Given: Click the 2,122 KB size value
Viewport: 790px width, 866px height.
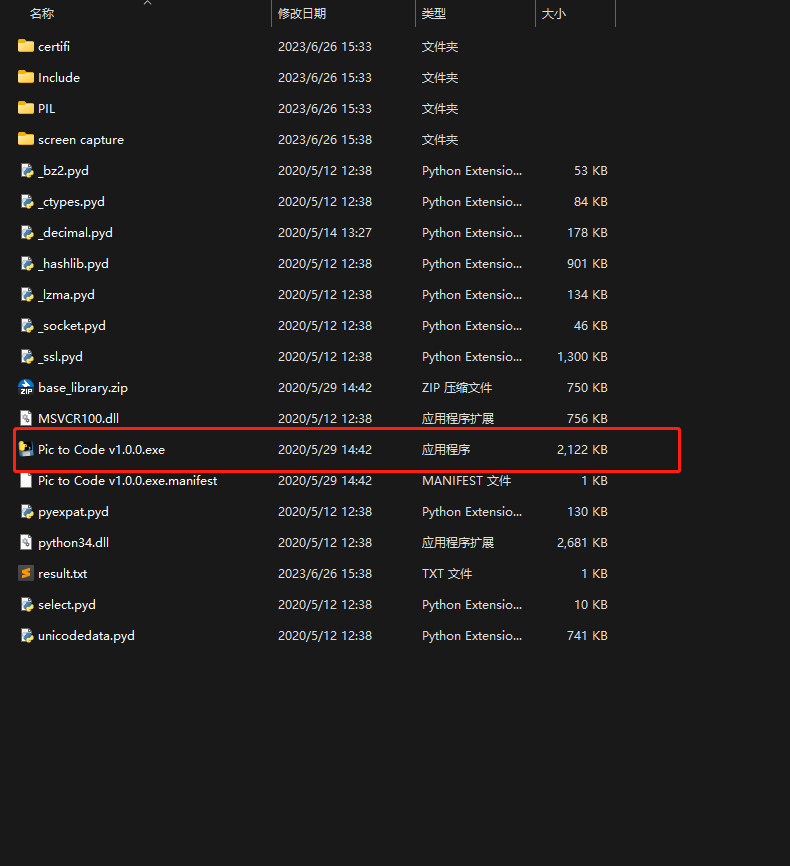Looking at the screenshot, I should click(582, 450).
